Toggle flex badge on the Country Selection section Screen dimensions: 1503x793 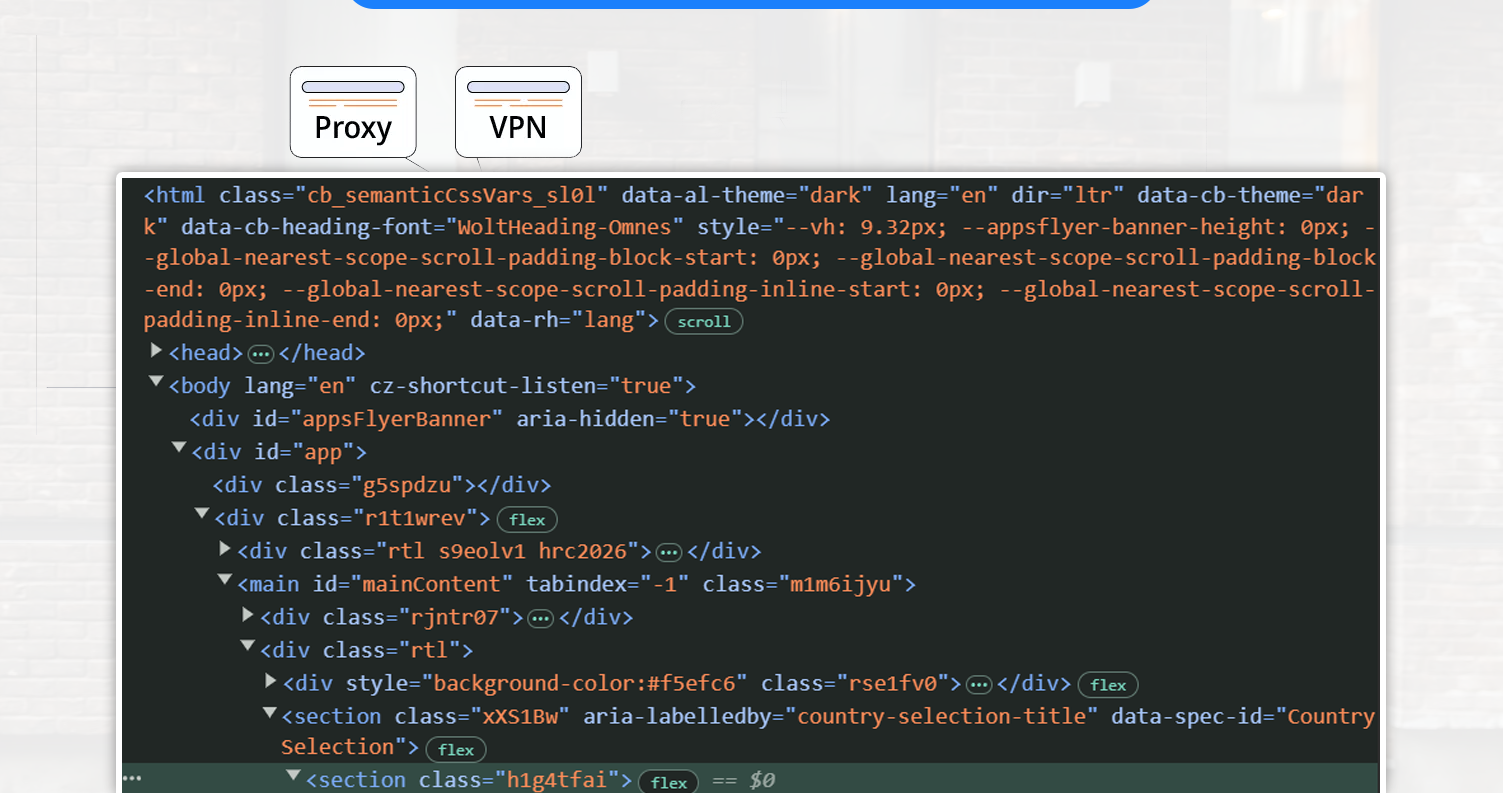click(456, 749)
